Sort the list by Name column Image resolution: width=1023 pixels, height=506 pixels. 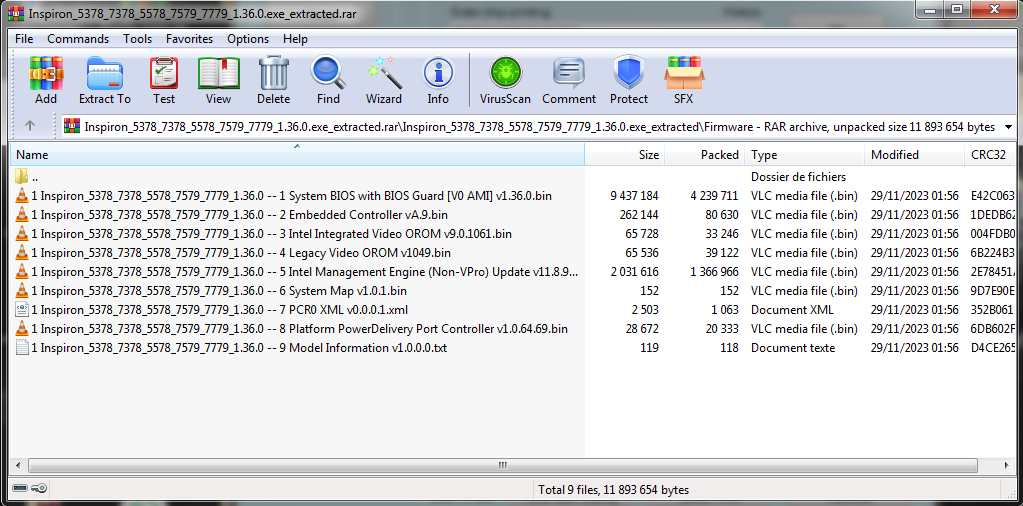[x=298, y=155]
